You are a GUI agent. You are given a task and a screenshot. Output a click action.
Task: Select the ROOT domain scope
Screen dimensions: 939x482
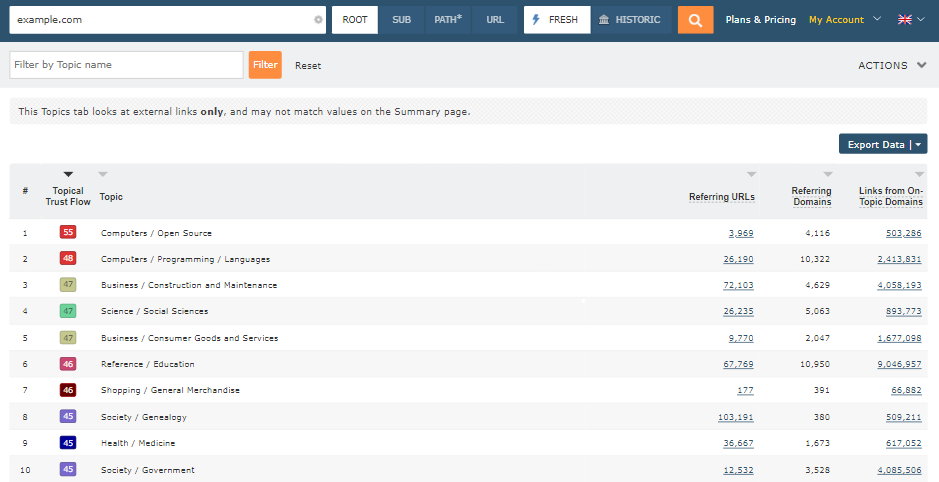(355, 19)
